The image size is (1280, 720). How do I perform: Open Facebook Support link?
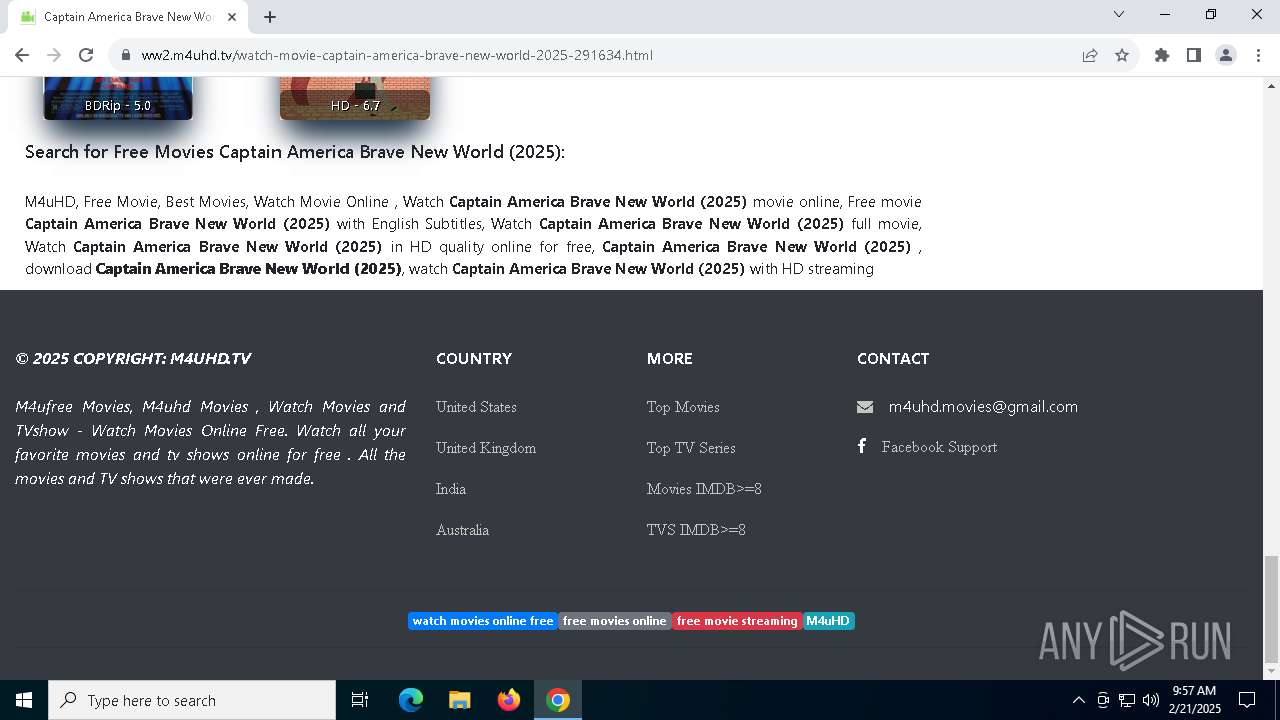939,447
